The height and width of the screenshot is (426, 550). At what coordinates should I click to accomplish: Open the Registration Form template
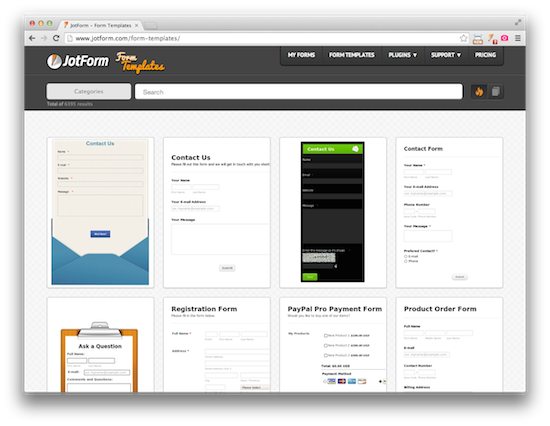pyautogui.click(x=217, y=345)
